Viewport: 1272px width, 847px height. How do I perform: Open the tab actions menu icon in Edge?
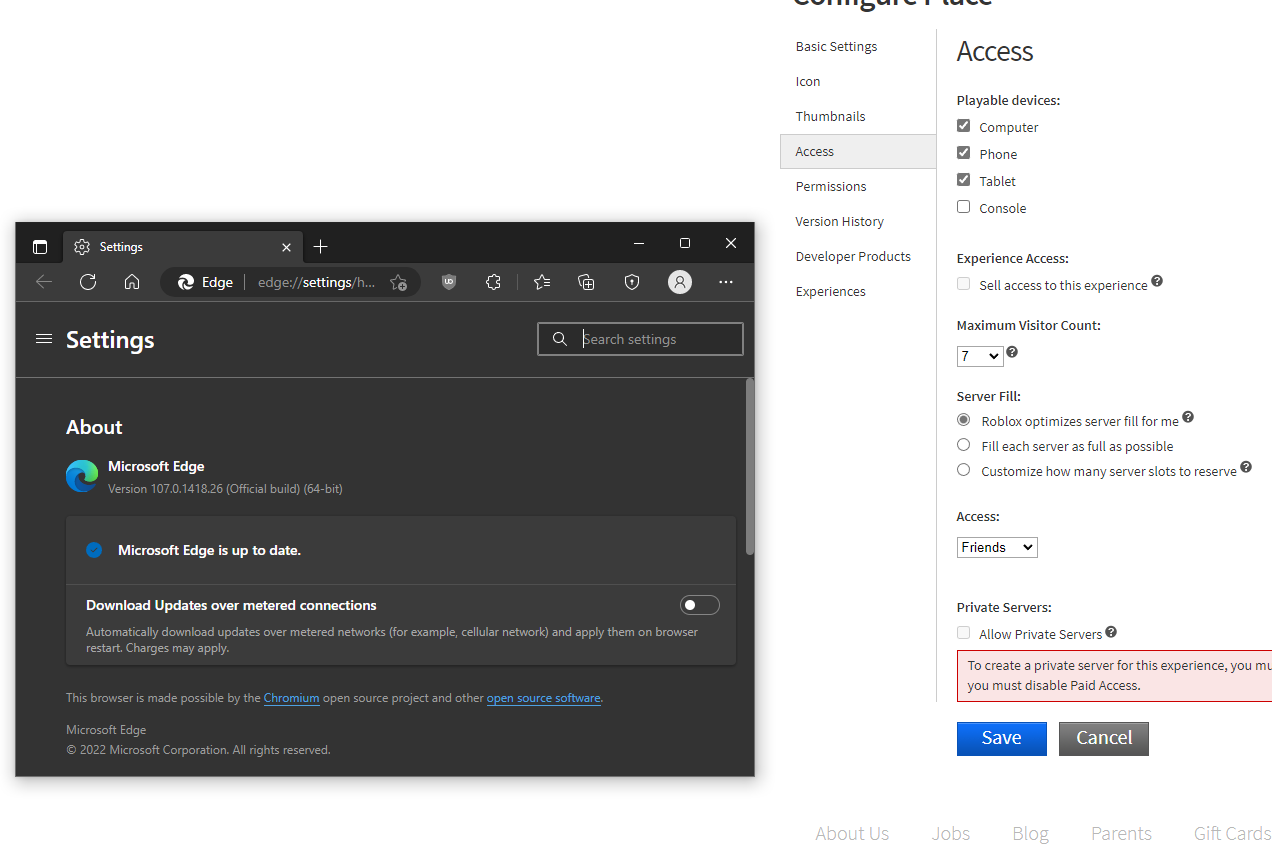tap(40, 246)
